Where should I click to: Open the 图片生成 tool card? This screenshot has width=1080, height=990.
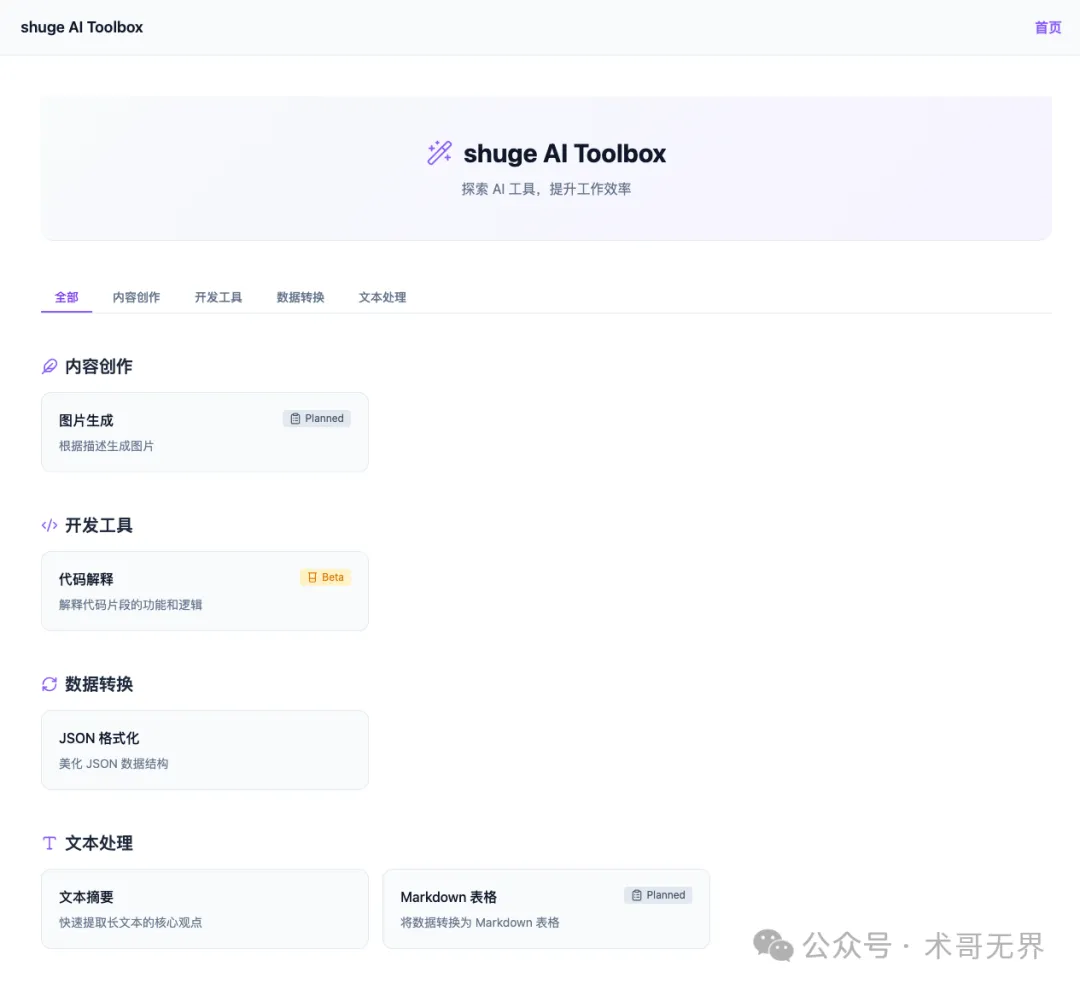coord(205,432)
